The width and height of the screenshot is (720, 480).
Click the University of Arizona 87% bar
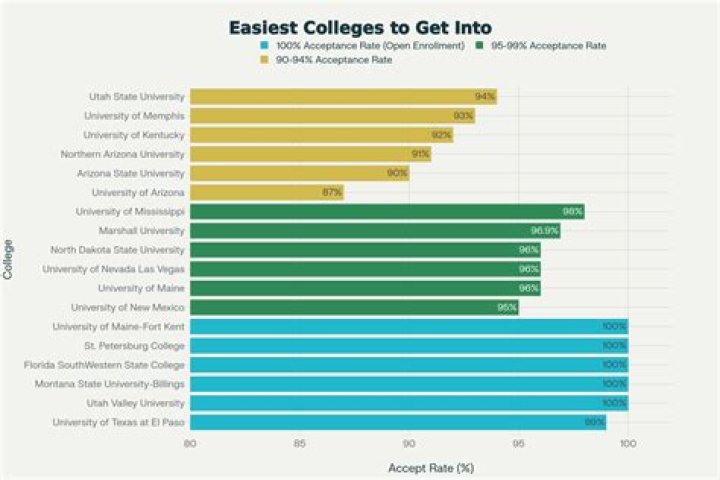tap(266, 192)
